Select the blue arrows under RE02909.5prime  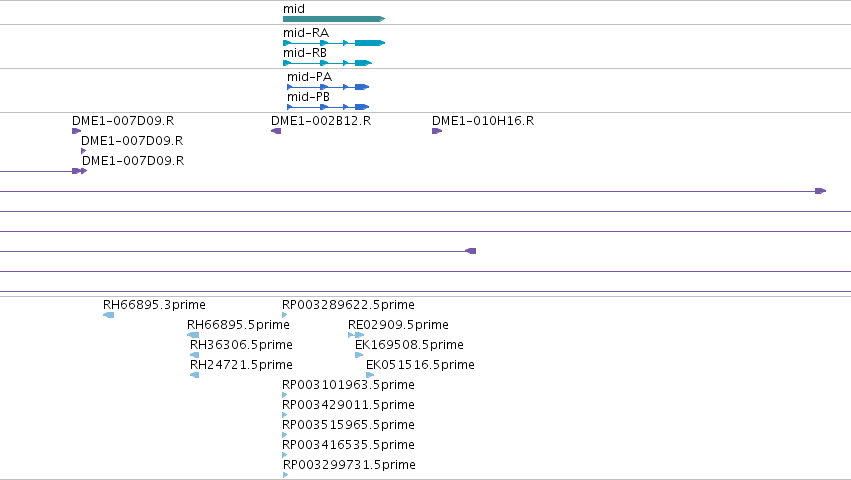pyautogui.click(x=356, y=335)
